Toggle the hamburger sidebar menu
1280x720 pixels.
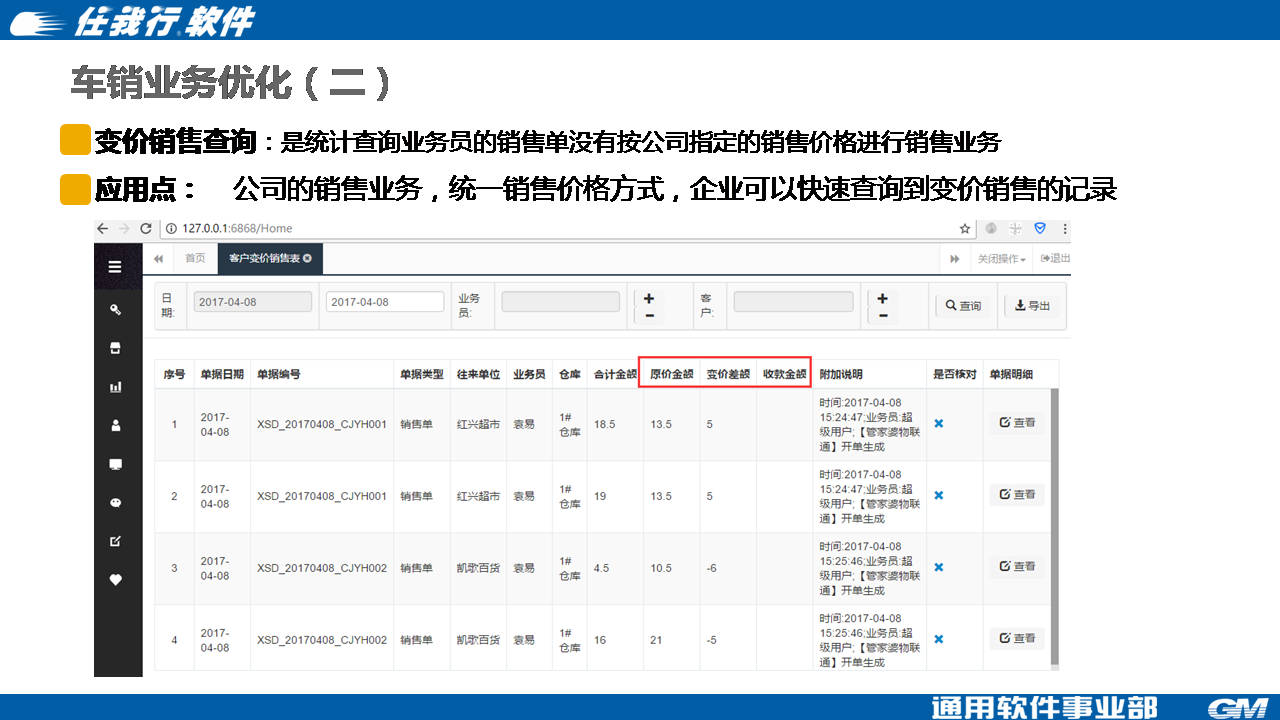point(115,267)
